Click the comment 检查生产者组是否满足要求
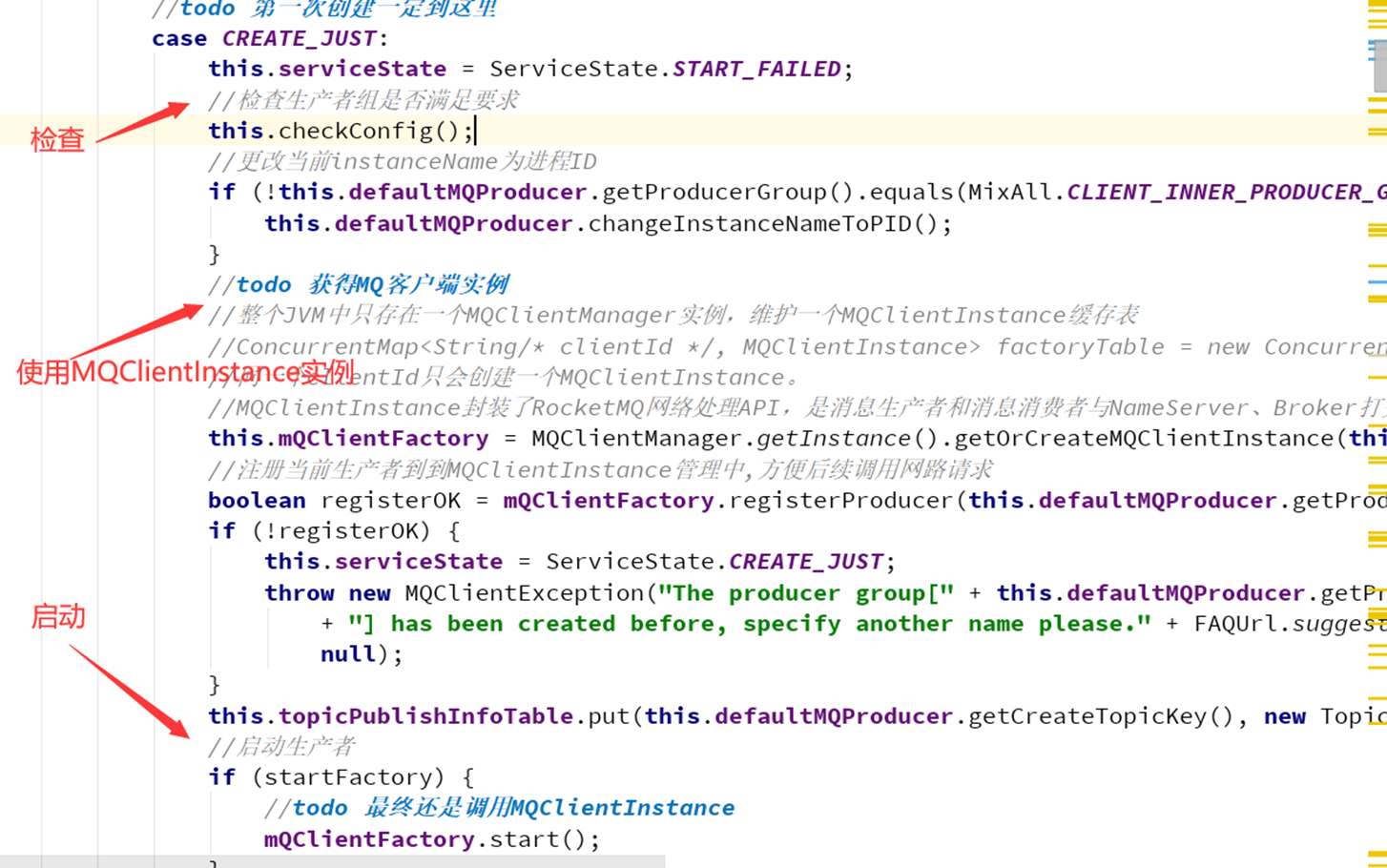The width and height of the screenshot is (1387, 868). click(x=363, y=100)
